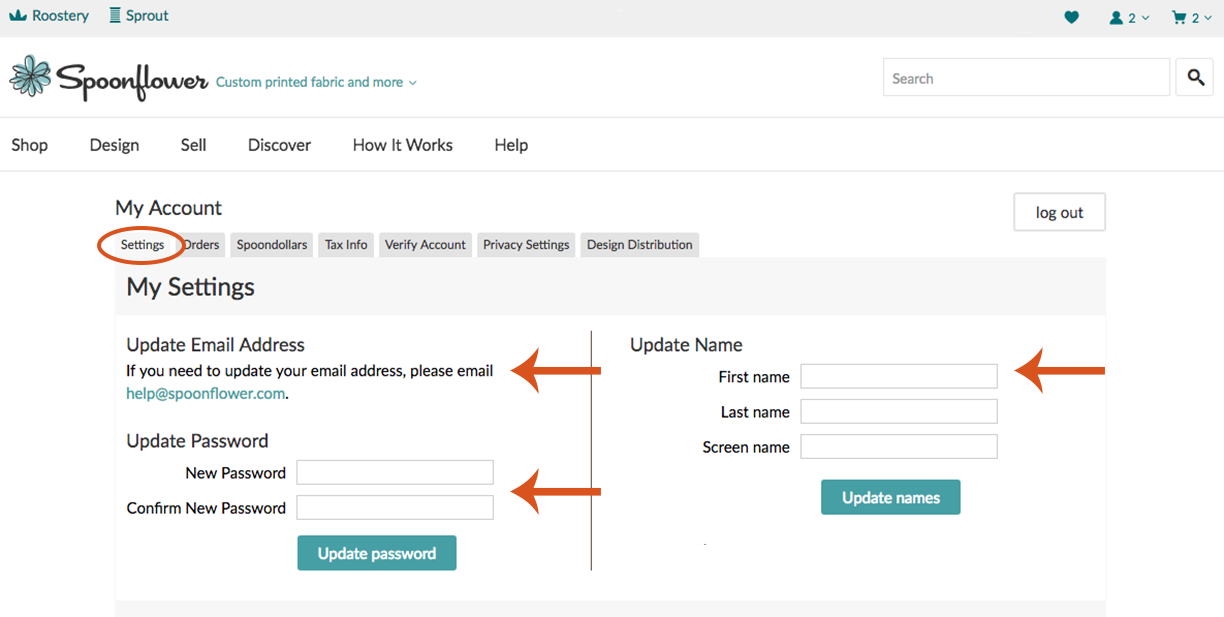Click the help@spoonflower.com email link
This screenshot has width=1224, height=617.
pos(206,394)
